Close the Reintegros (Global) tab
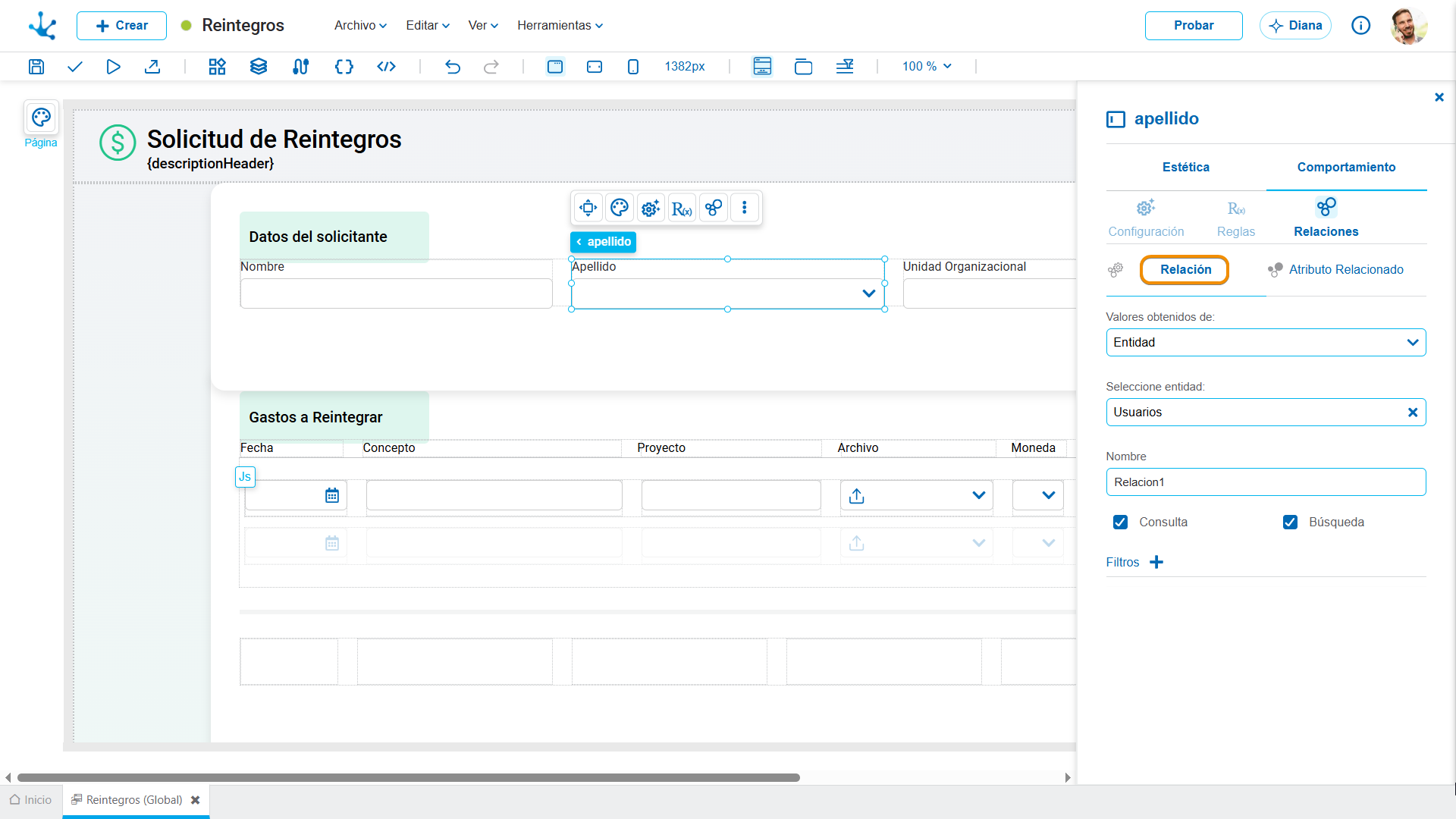The height and width of the screenshot is (819, 1456). 196,800
